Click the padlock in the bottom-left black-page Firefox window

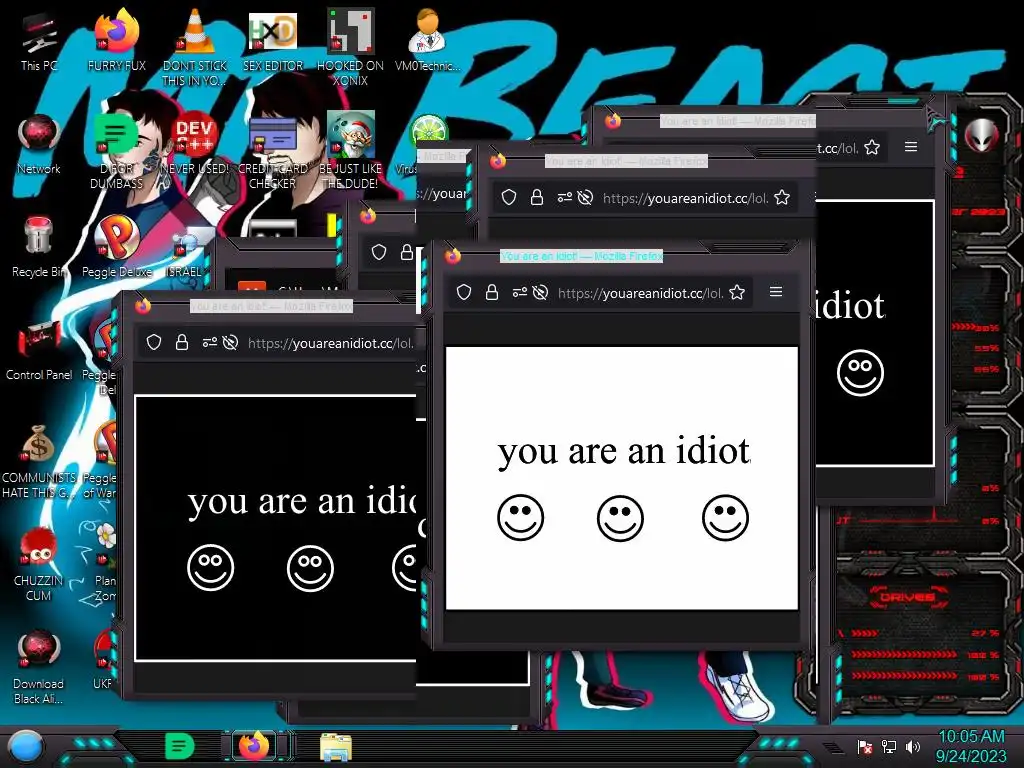182,342
